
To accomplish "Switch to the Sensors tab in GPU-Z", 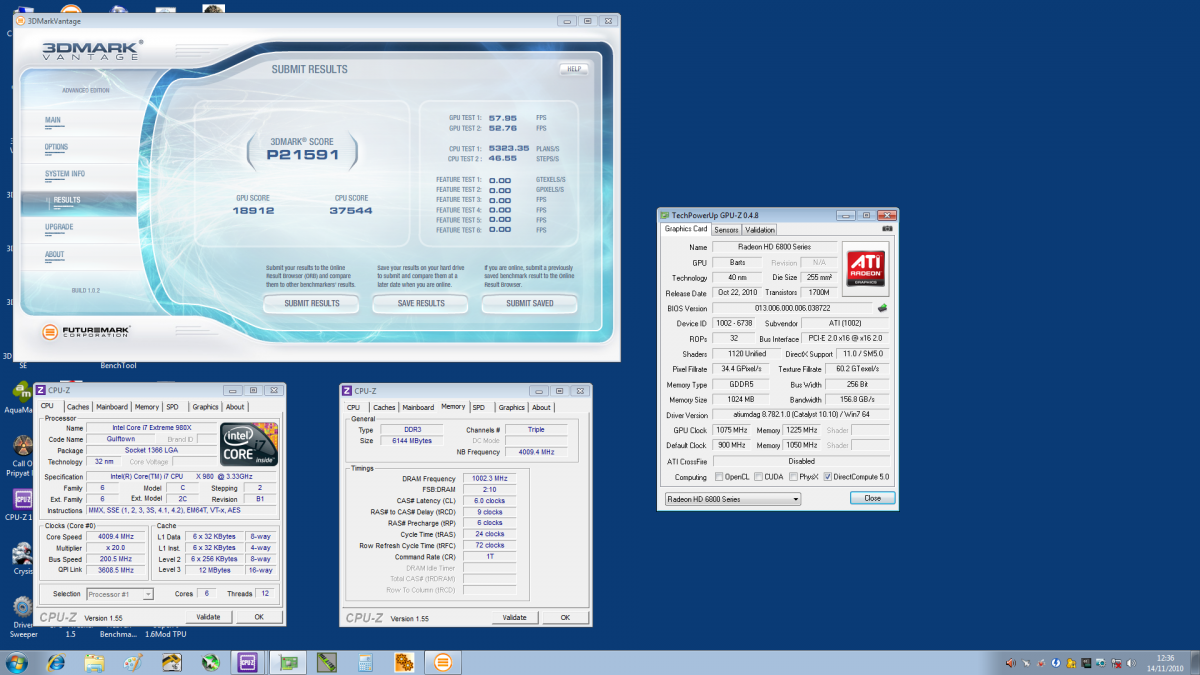I will pos(725,229).
